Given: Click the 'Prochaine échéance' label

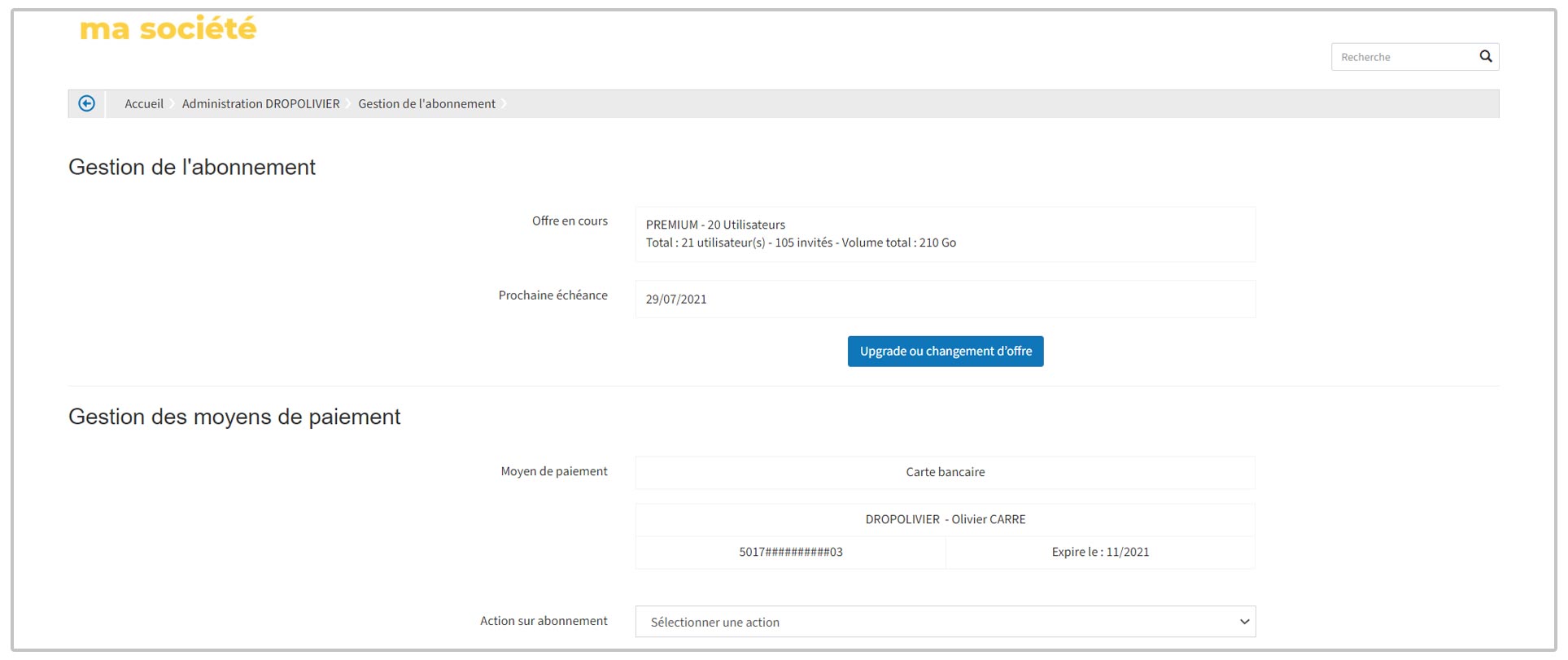Looking at the screenshot, I should tap(553, 295).
